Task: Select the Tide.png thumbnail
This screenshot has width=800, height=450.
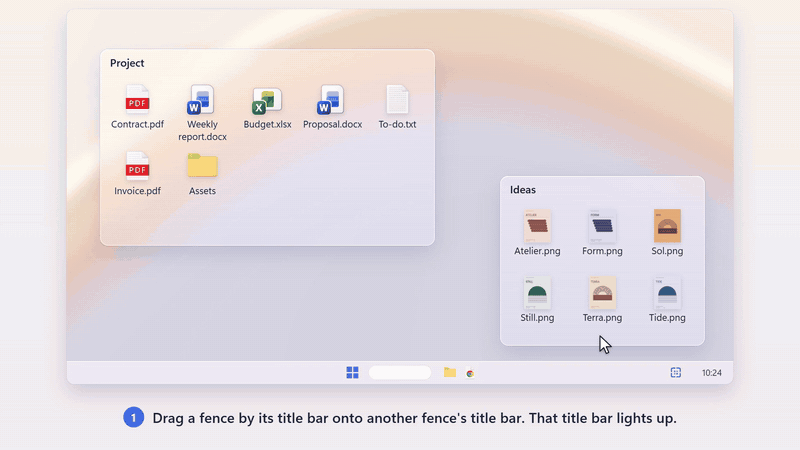Action: point(667,293)
